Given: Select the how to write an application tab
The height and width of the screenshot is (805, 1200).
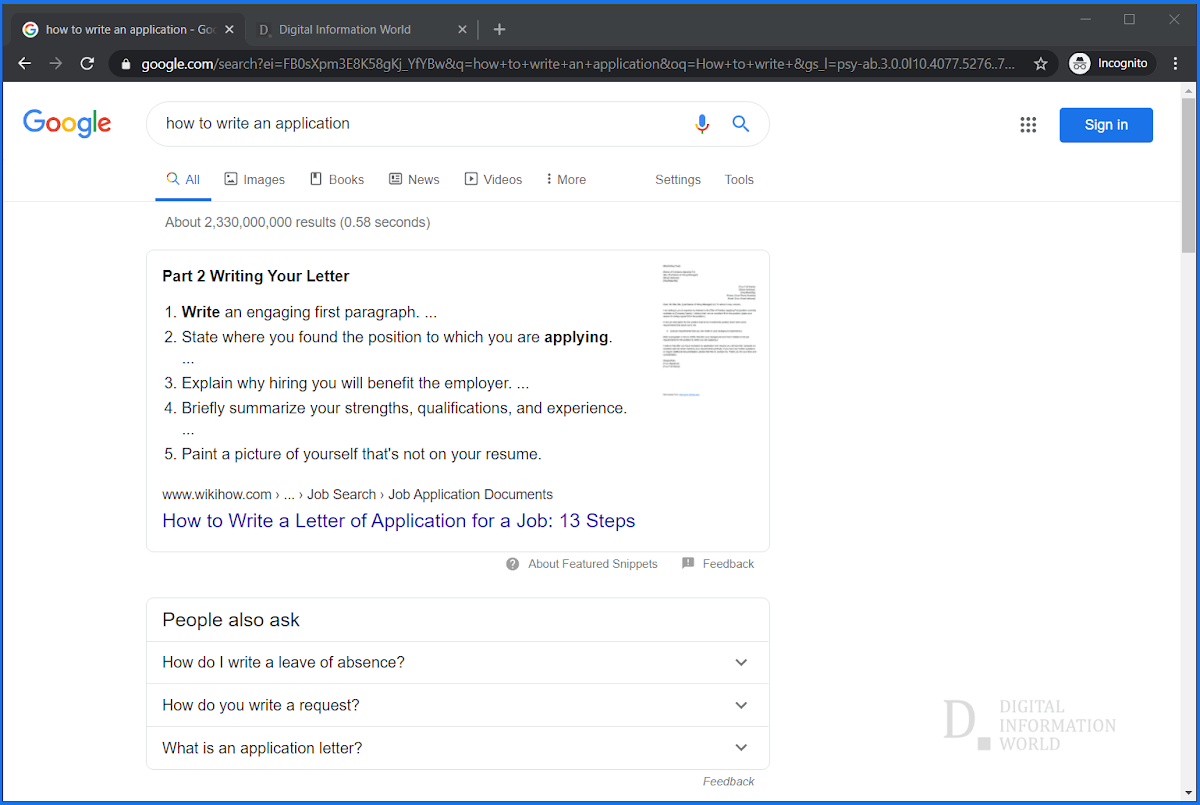Looking at the screenshot, I should pos(130,30).
